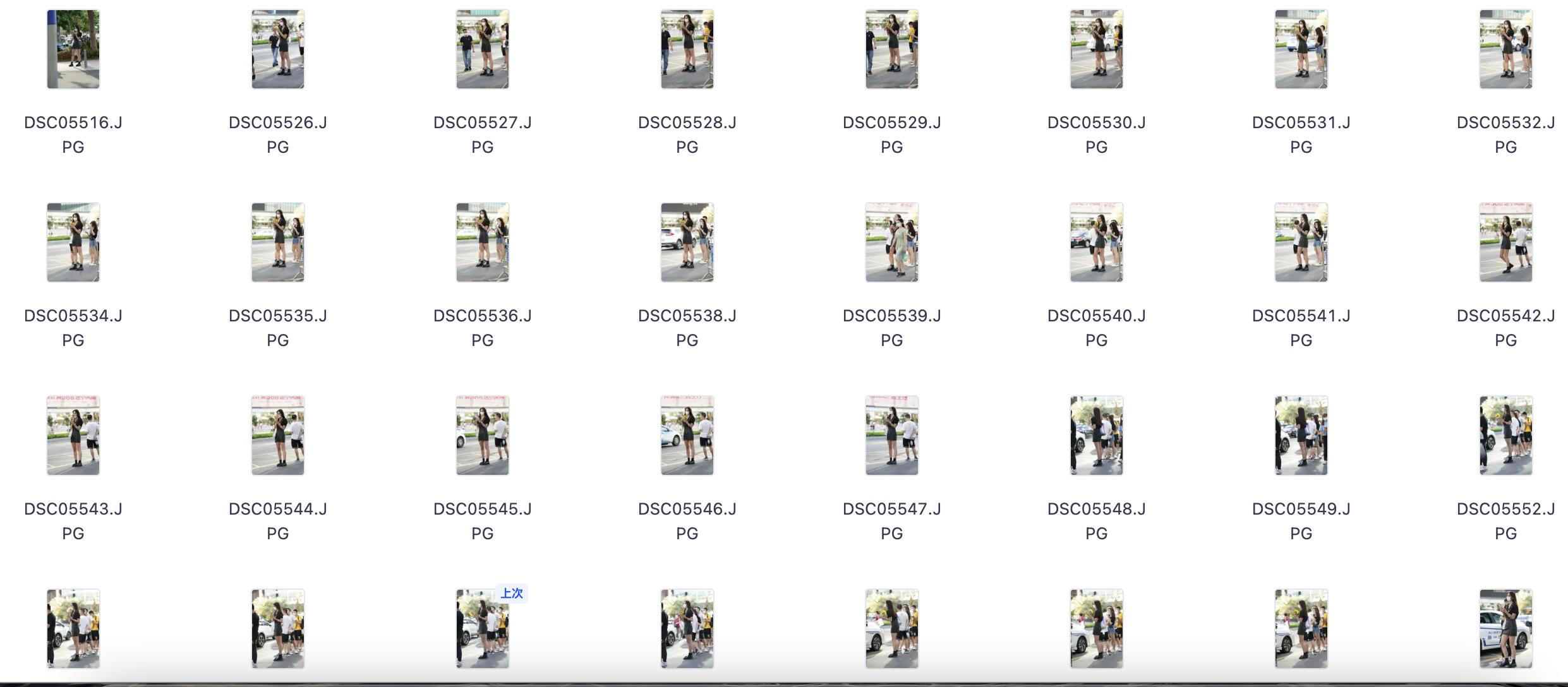Click the DSC05541.JPG thumbnail
This screenshot has width=1568, height=687.
coord(1301,242)
